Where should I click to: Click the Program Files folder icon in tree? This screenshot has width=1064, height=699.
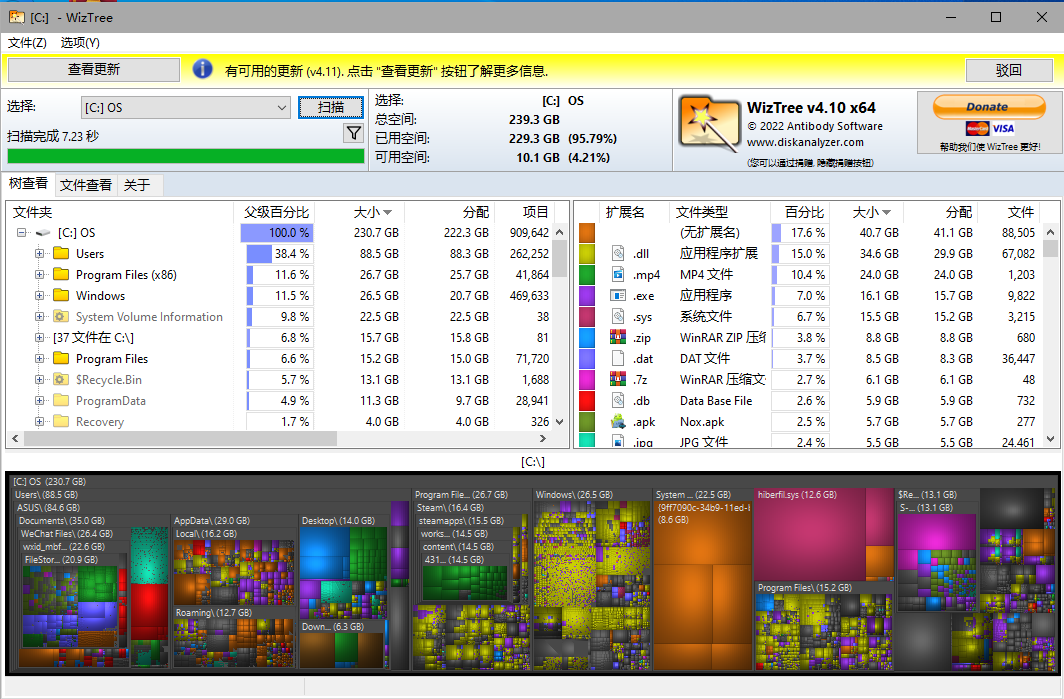tap(61, 358)
